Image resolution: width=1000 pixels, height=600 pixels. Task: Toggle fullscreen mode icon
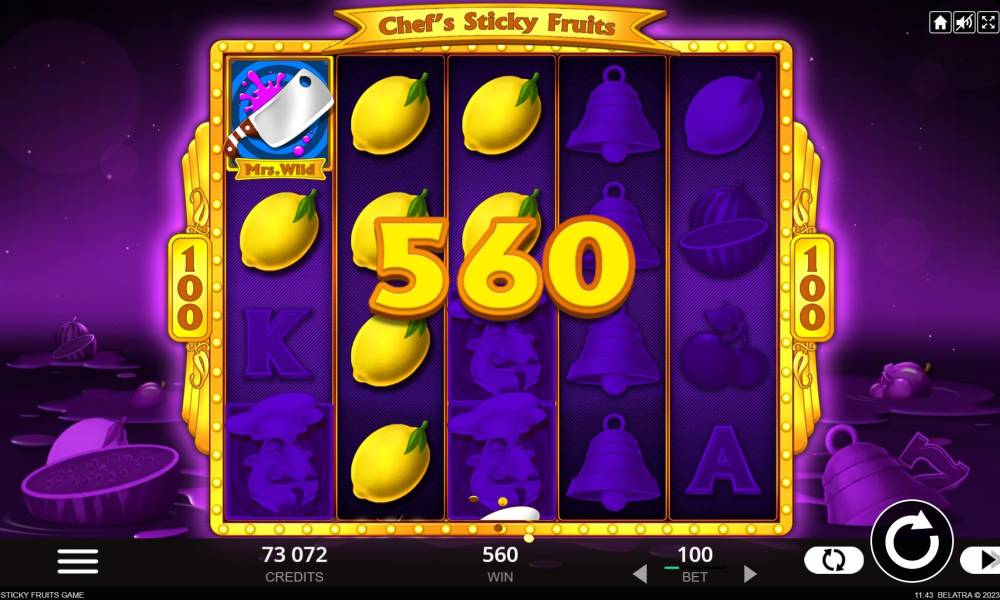(987, 23)
